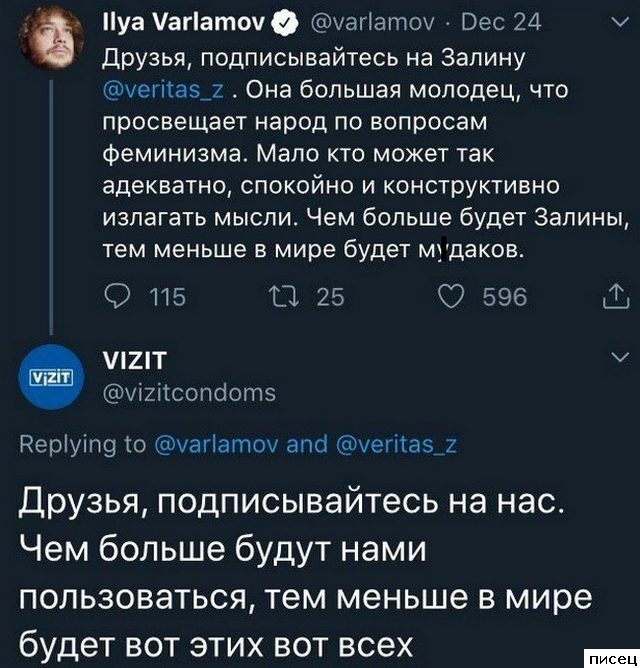The image size is (640, 668).
Task: Open the chevron menu on VIZIT's reply
Action: point(617,357)
